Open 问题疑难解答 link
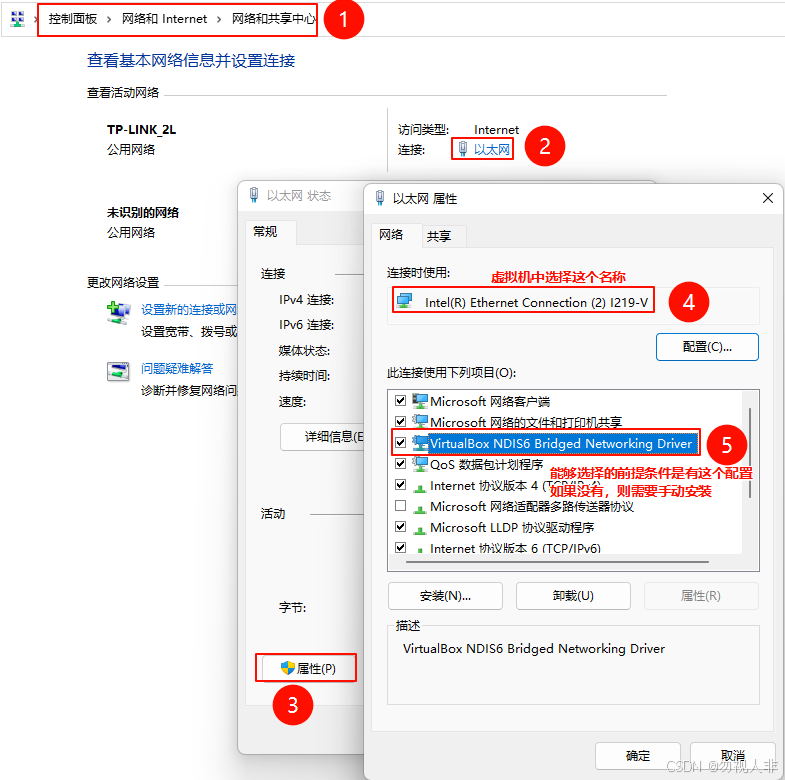Image resolution: width=785 pixels, height=780 pixels. [x=177, y=368]
